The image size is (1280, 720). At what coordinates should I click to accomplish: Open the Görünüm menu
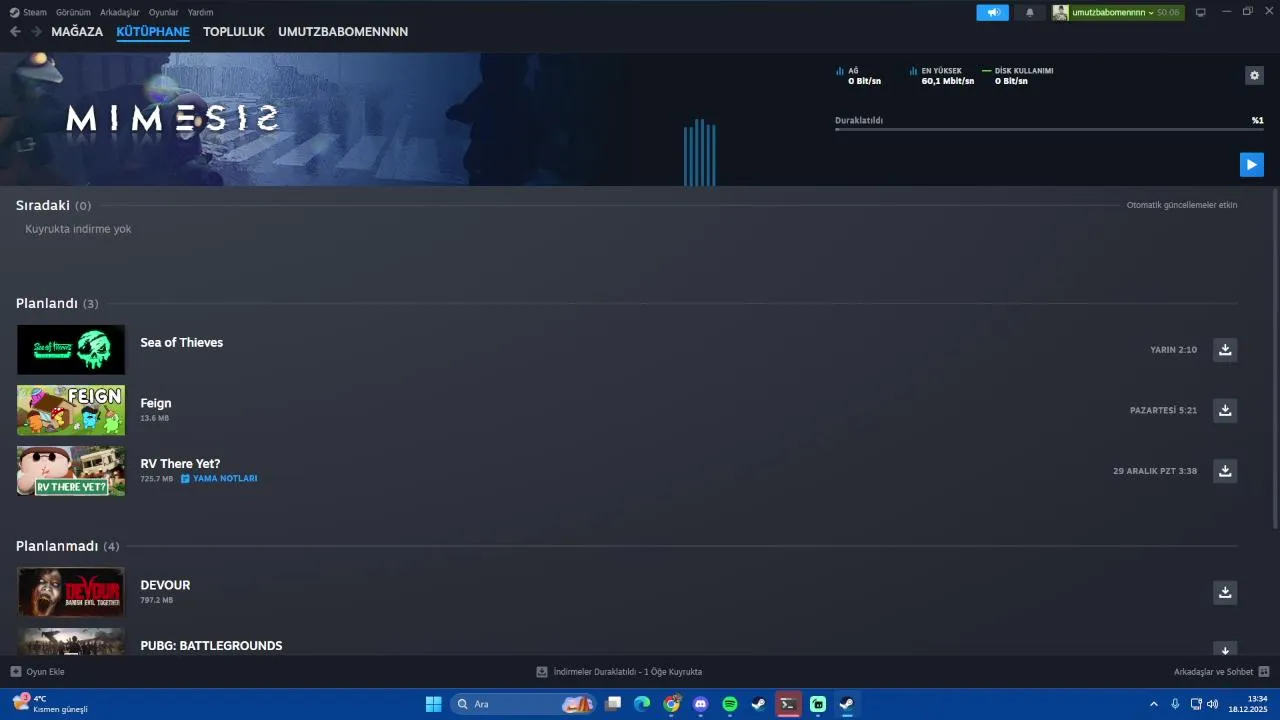[73, 12]
